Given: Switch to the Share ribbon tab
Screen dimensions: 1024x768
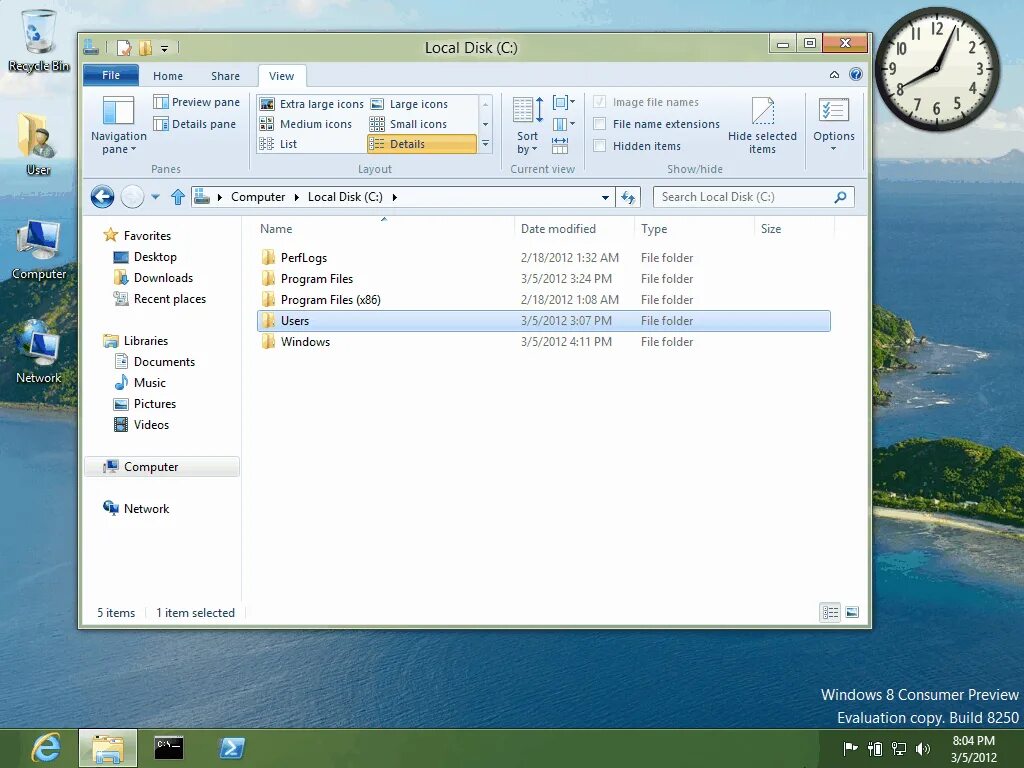Looking at the screenshot, I should (x=225, y=75).
